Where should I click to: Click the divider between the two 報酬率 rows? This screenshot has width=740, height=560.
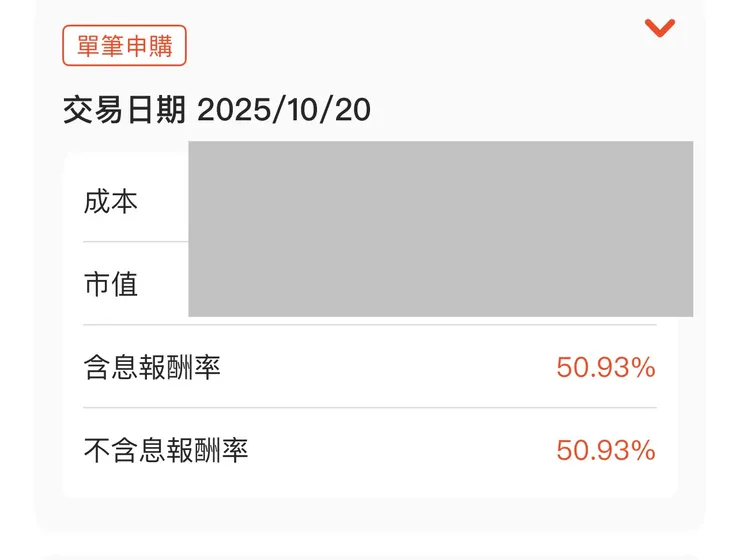[x=370, y=408]
